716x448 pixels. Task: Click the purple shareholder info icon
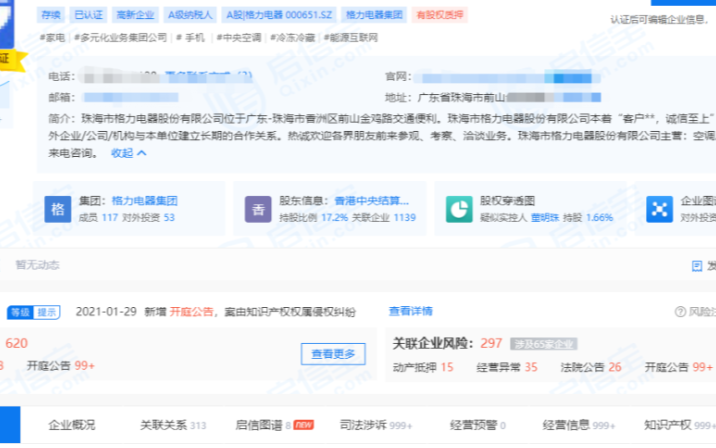coord(258,209)
